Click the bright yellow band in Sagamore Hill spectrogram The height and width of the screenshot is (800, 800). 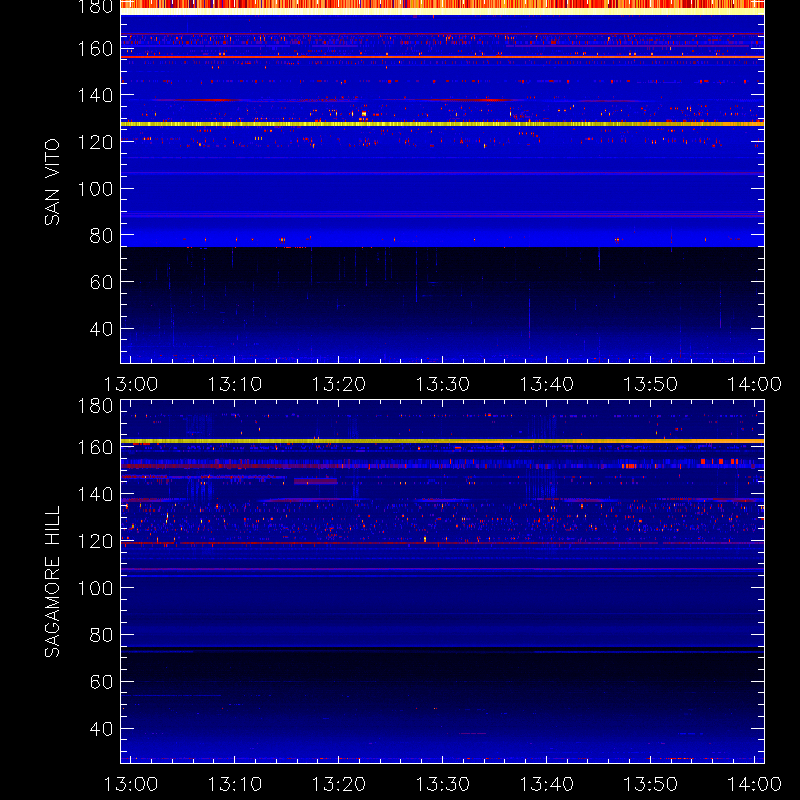point(442,441)
